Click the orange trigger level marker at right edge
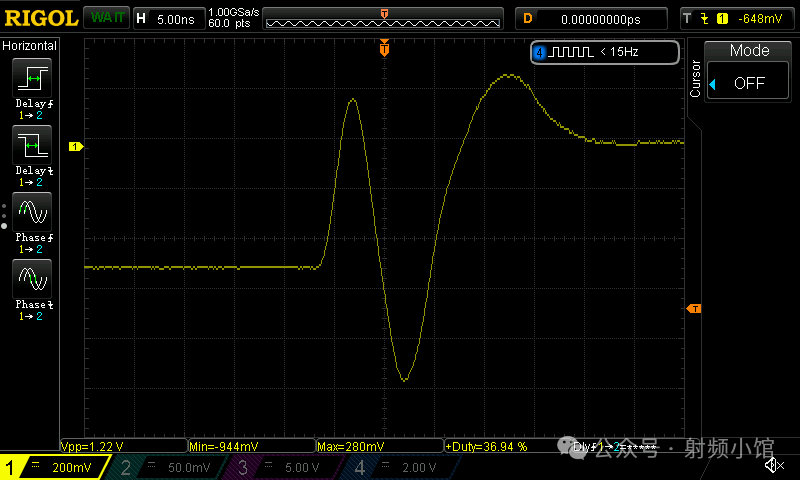This screenshot has height=480, width=800. [x=694, y=308]
